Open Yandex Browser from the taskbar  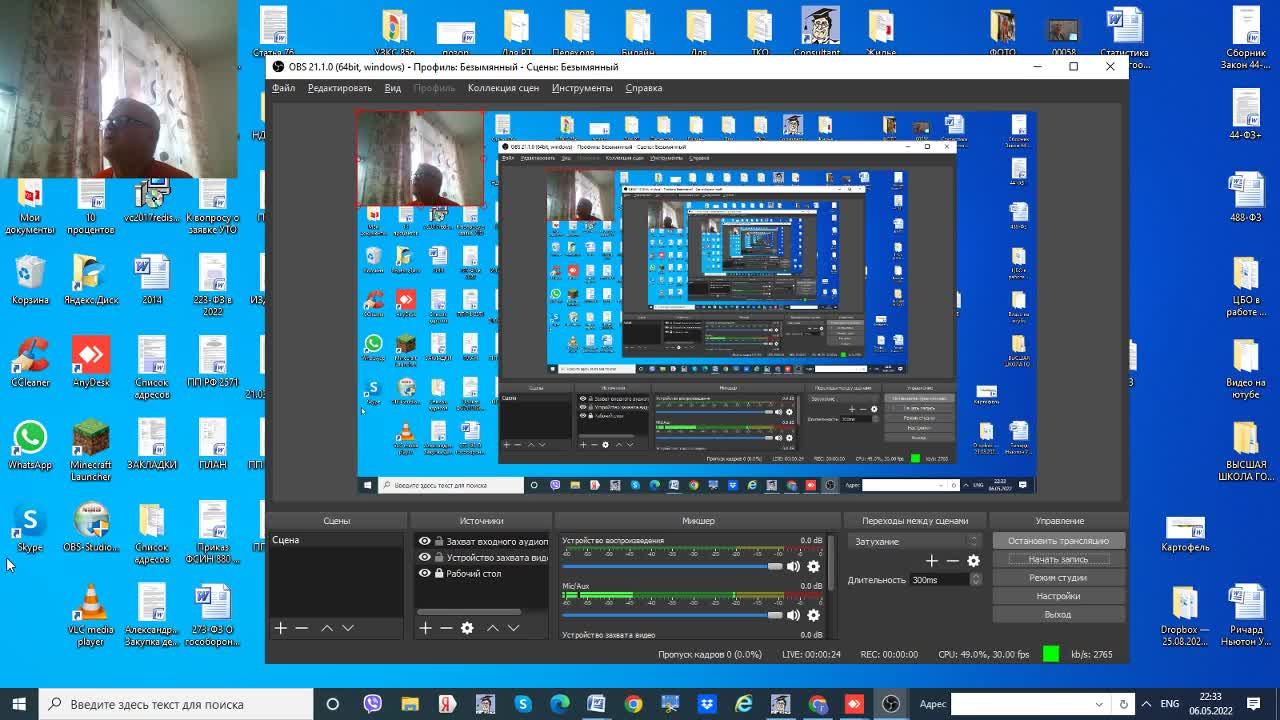pyautogui.click(x=447, y=704)
